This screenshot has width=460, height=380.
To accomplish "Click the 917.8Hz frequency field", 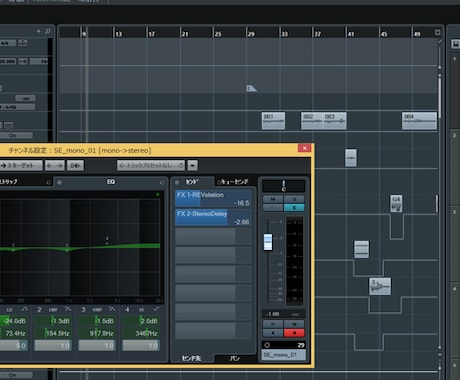I will click(97, 333).
